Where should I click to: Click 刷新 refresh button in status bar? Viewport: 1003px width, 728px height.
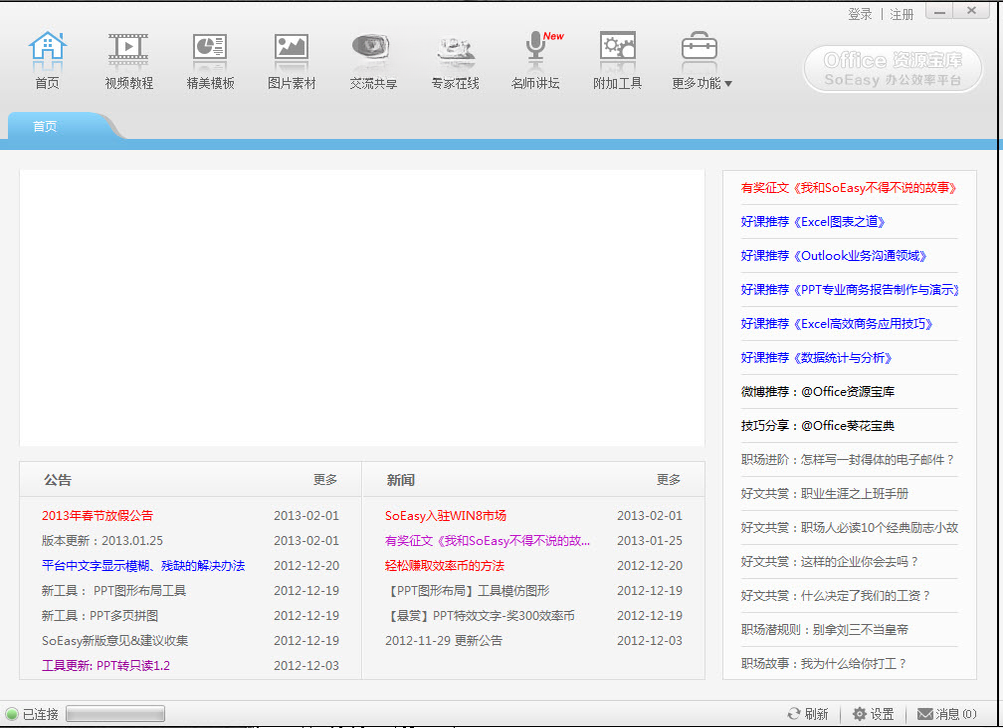[x=808, y=714]
